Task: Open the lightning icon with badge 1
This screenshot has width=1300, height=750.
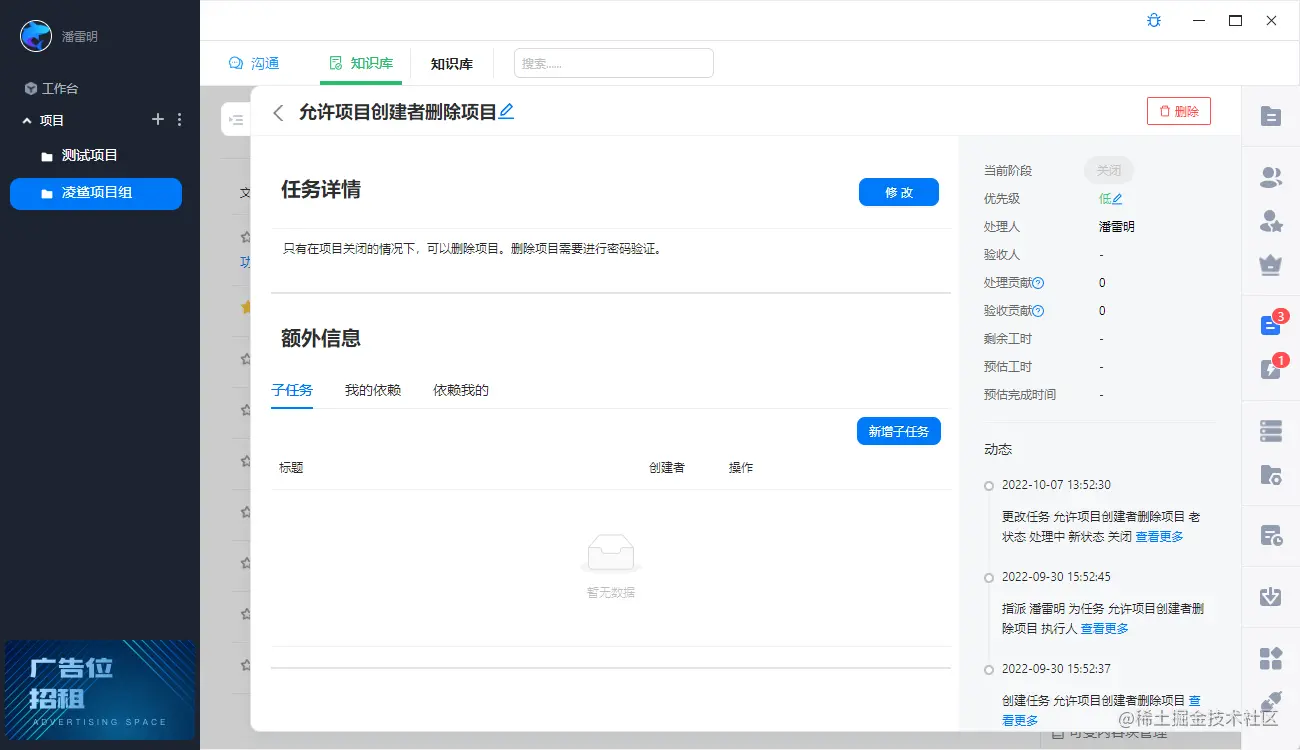Action: (1270, 370)
